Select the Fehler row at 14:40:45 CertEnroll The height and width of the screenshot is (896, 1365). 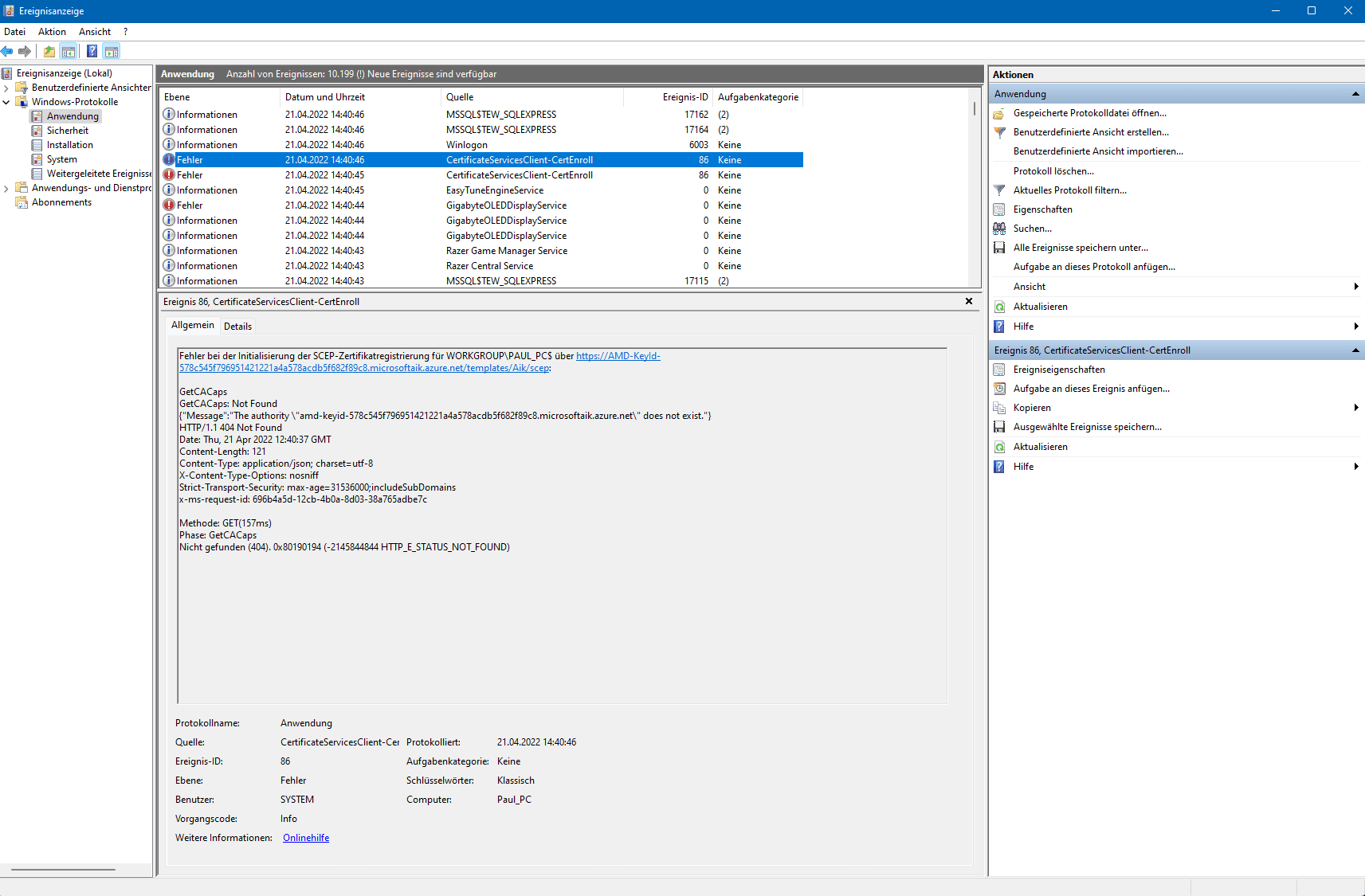coord(481,175)
